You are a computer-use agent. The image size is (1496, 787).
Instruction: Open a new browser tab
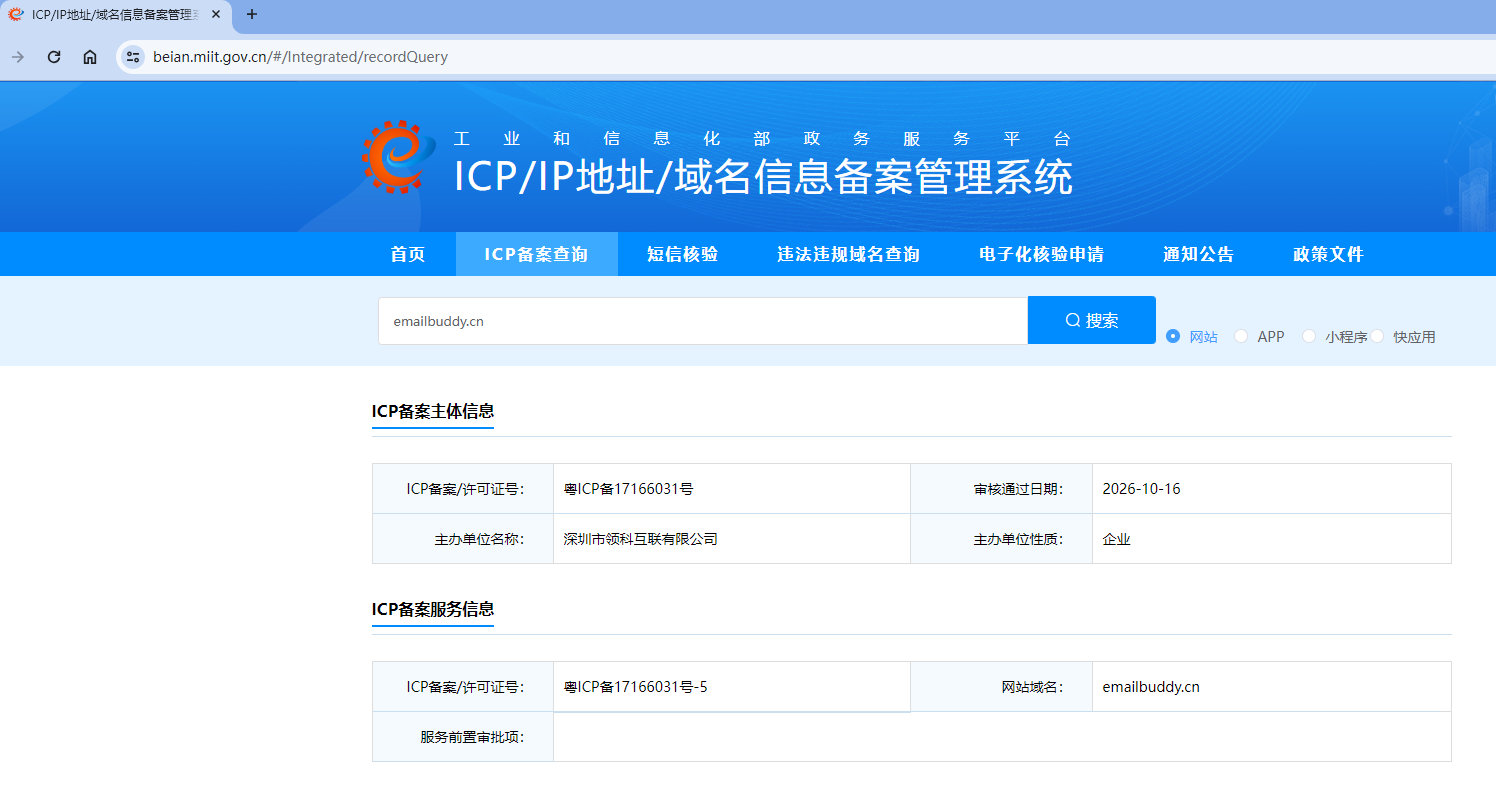coord(252,14)
